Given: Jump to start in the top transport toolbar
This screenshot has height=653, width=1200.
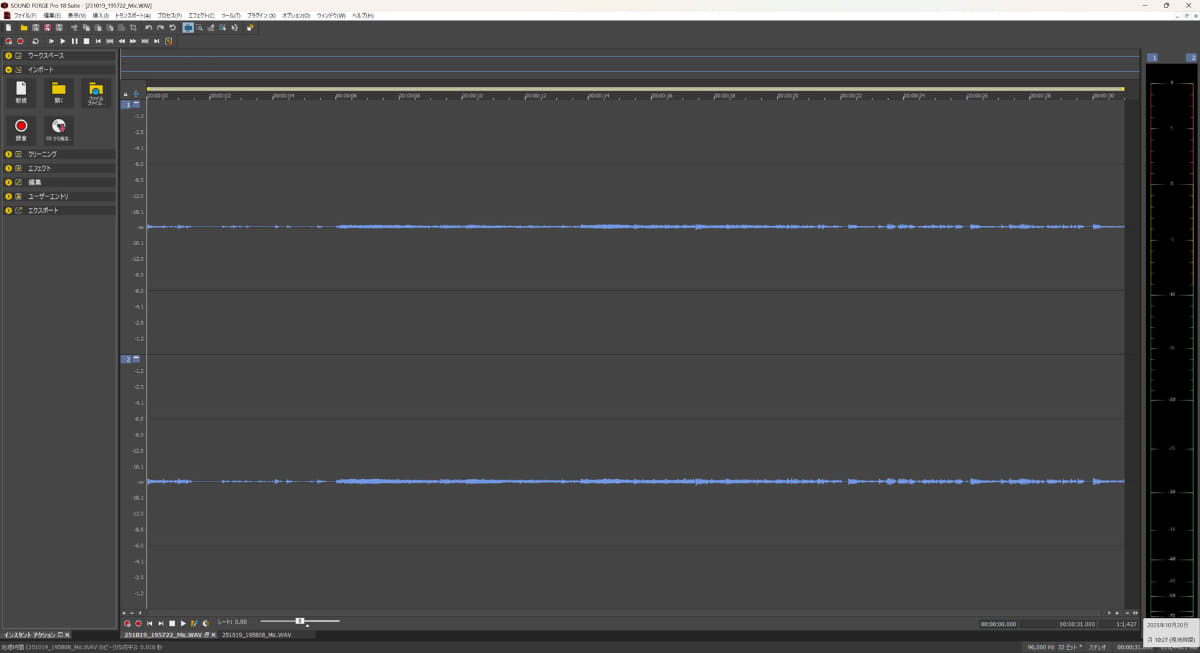Looking at the screenshot, I should tap(98, 41).
